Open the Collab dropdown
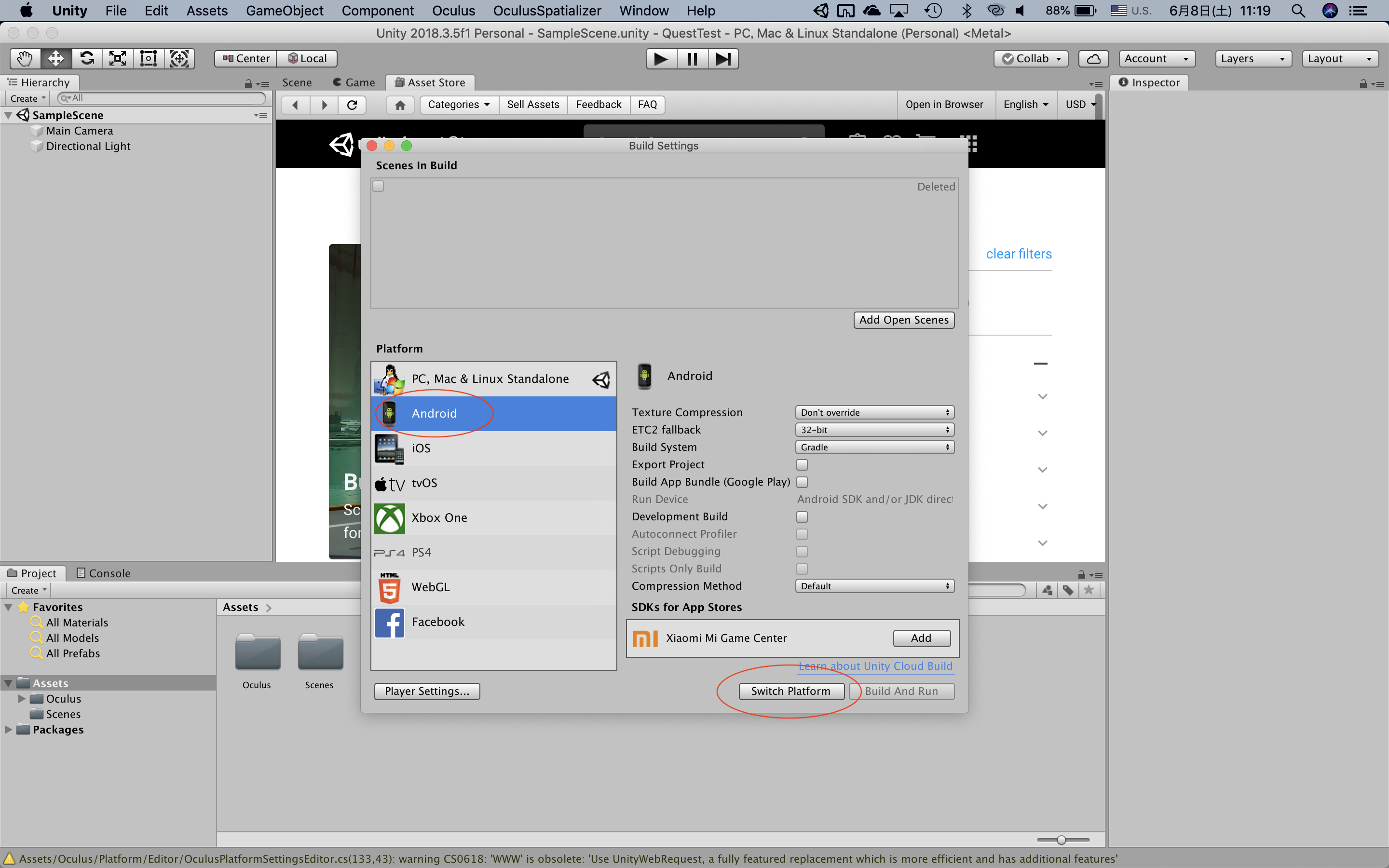Image resolution: width=1389 pixels, height=868 pixels. pos(1032,58)
